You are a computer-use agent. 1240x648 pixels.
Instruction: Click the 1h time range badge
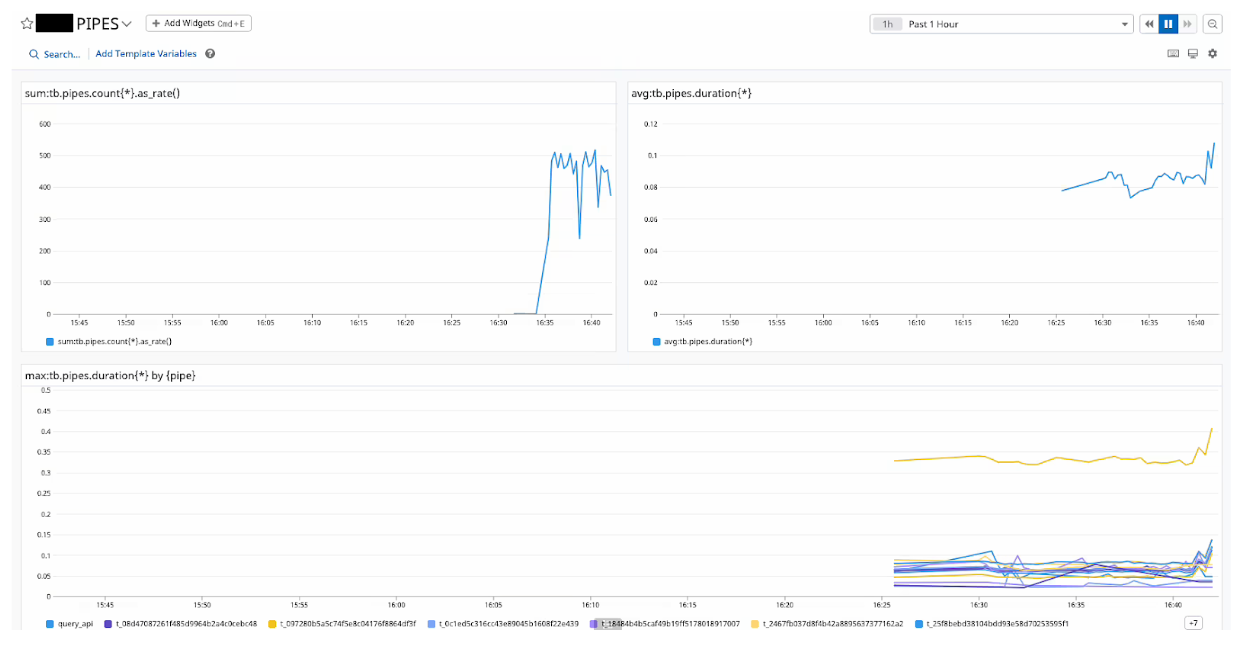[x=887, y=24]
